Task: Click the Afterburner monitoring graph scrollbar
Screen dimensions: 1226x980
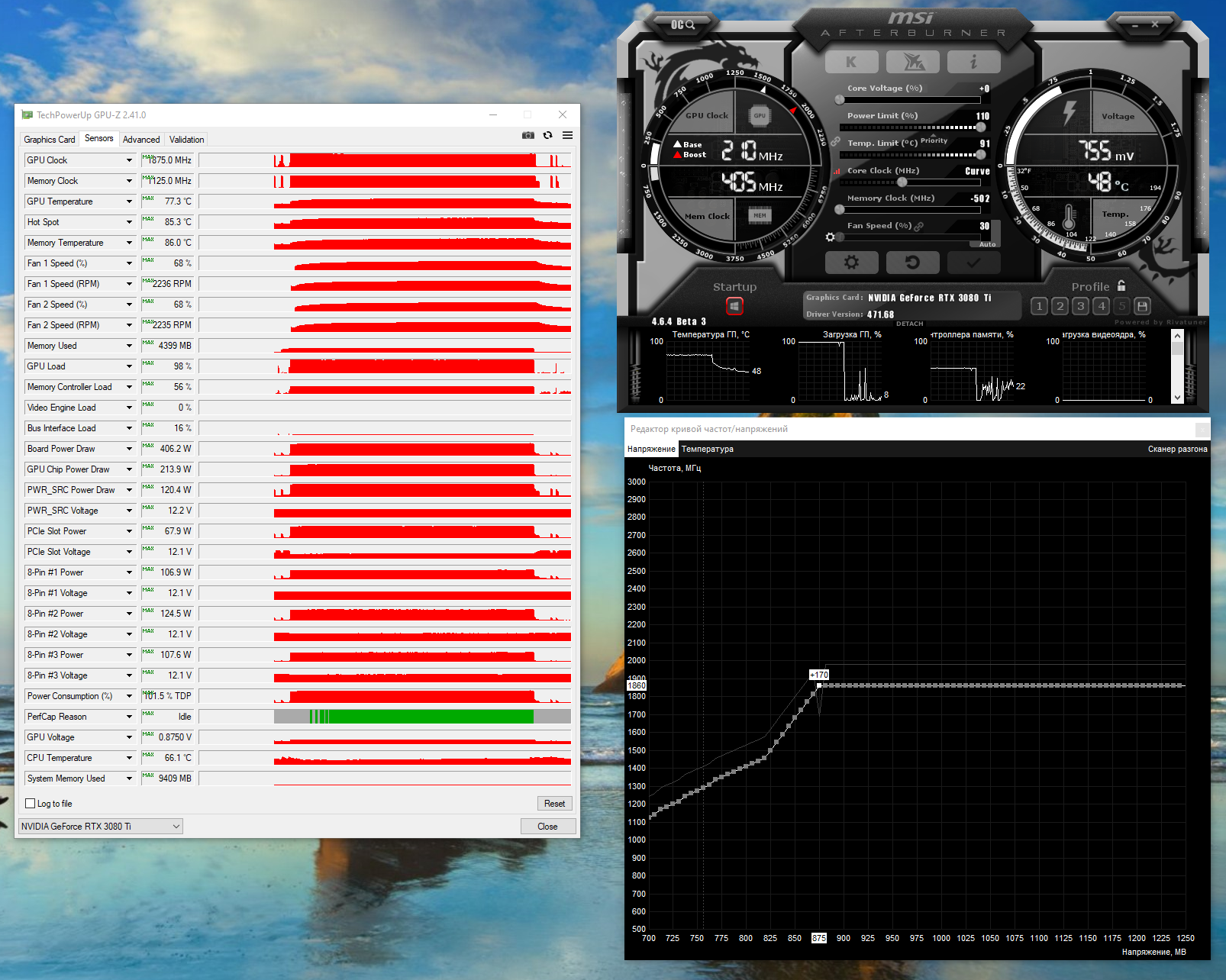Action: click(x=1177, y=366)
